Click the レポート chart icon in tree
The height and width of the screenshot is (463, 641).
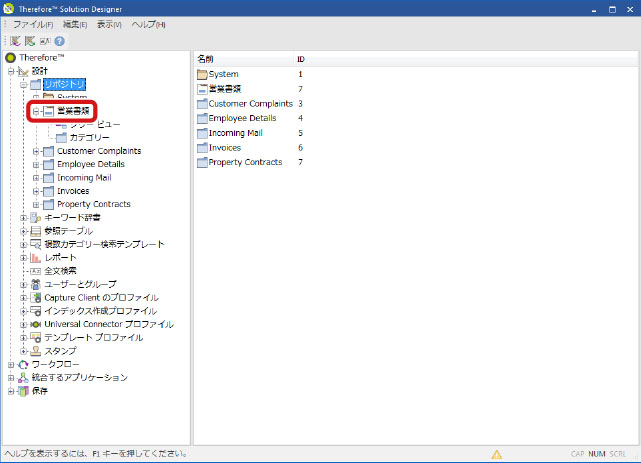pyautogui.click(x=36, y=257)
